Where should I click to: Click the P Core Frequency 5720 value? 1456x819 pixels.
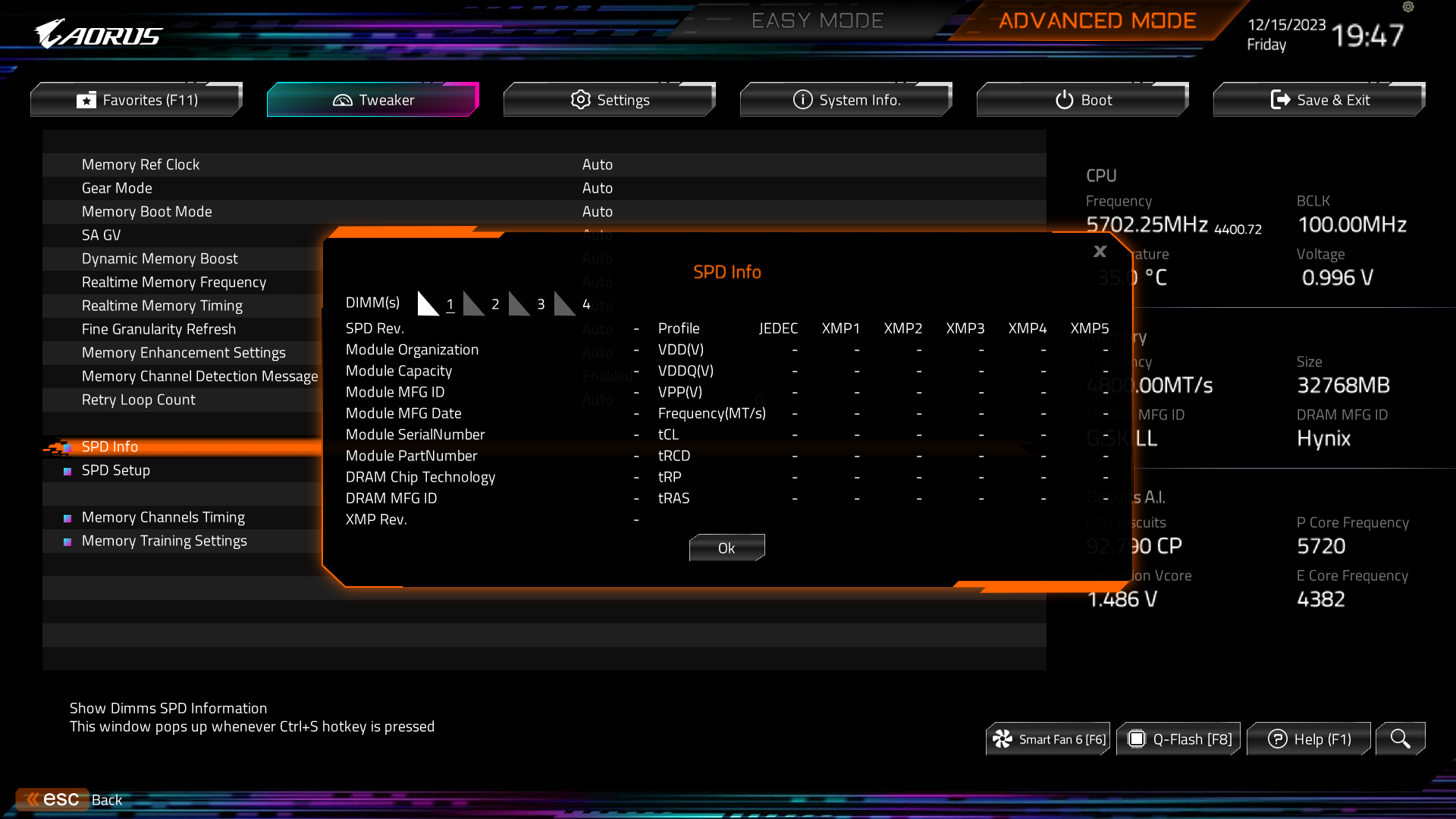[x=1321, y=546]
